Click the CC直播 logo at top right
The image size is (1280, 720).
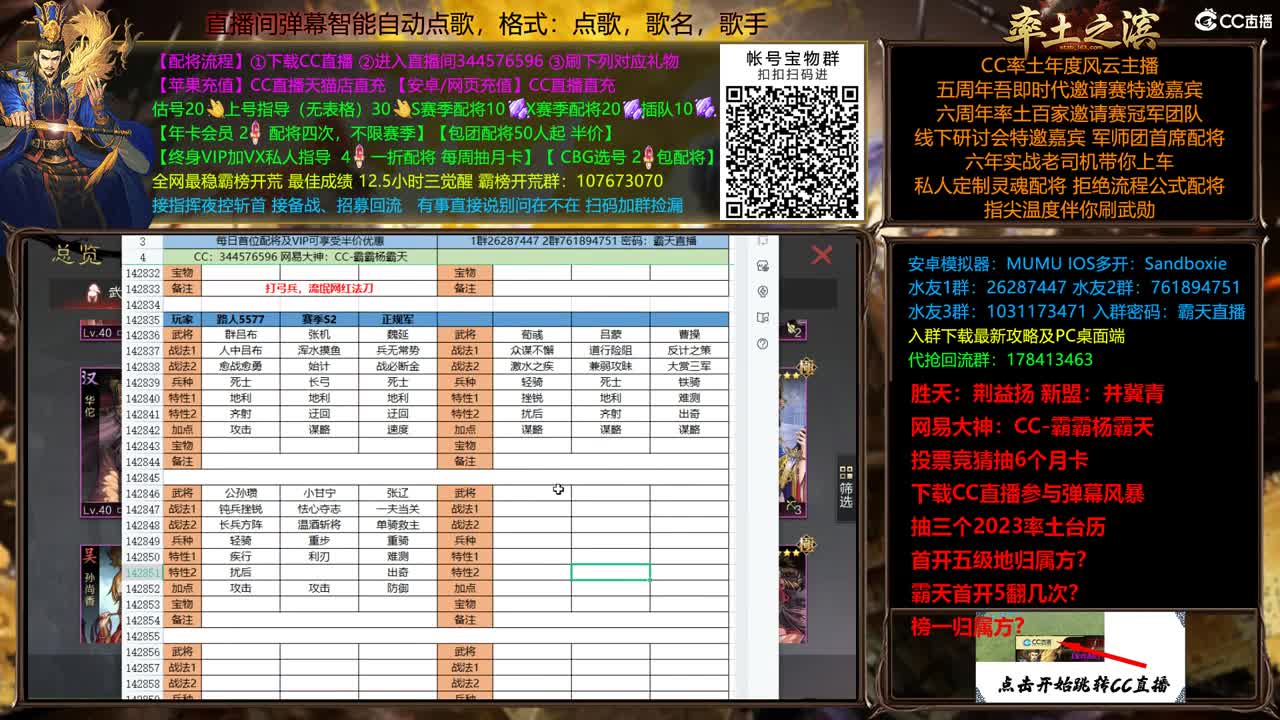(x=1234, y=20)
